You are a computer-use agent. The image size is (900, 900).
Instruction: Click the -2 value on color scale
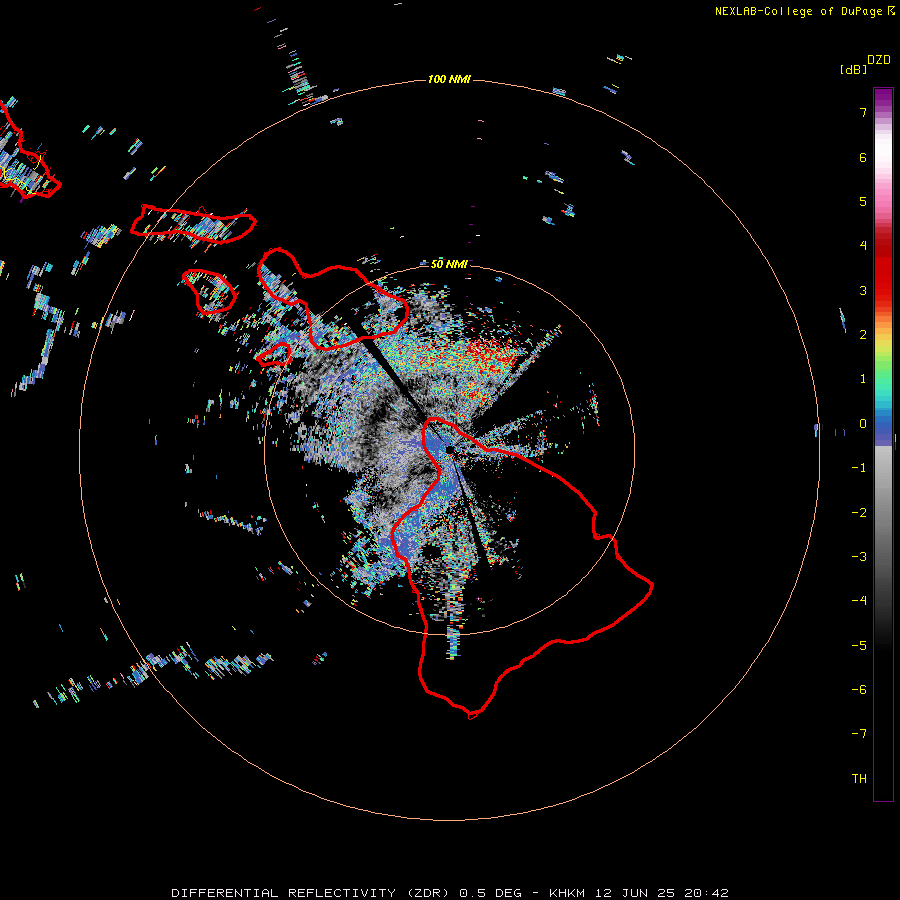click(x=859, y=513)
